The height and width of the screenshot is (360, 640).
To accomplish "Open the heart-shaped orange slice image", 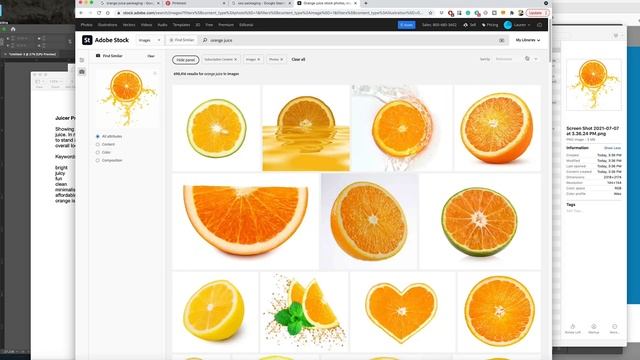I will click(x=402, y=312).
